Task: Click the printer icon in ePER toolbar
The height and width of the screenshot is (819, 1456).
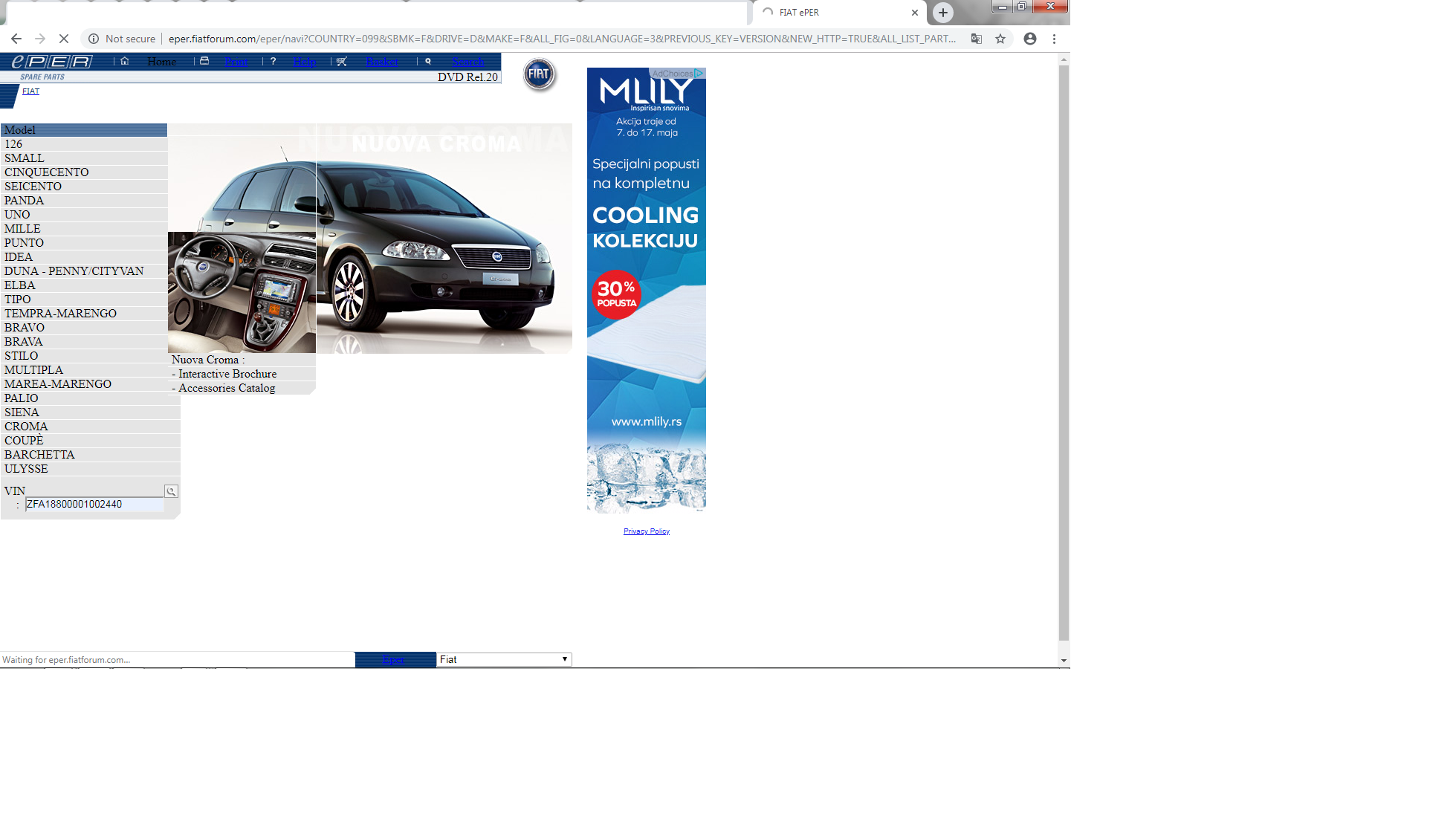Action: 204,61
